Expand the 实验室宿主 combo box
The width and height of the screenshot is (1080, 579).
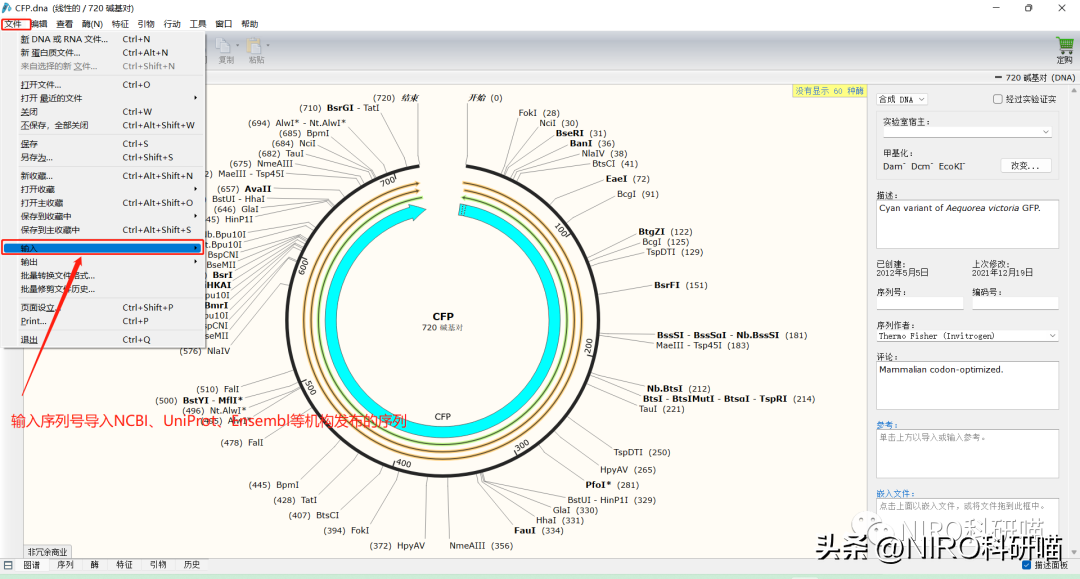point(966,132)
